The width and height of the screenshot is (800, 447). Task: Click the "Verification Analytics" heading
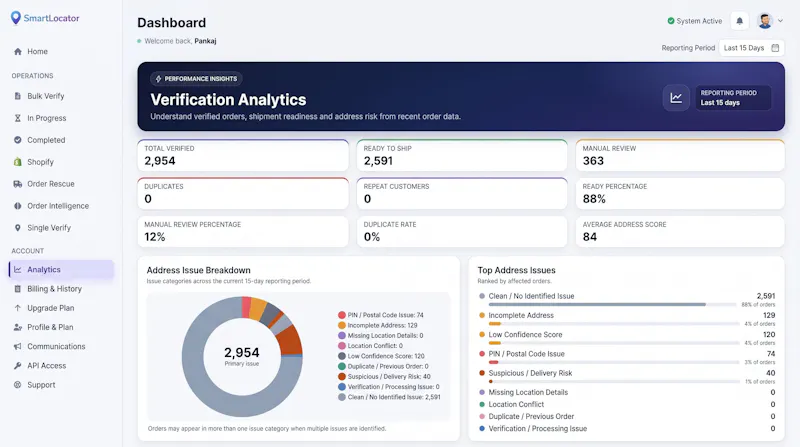(228, 100)
